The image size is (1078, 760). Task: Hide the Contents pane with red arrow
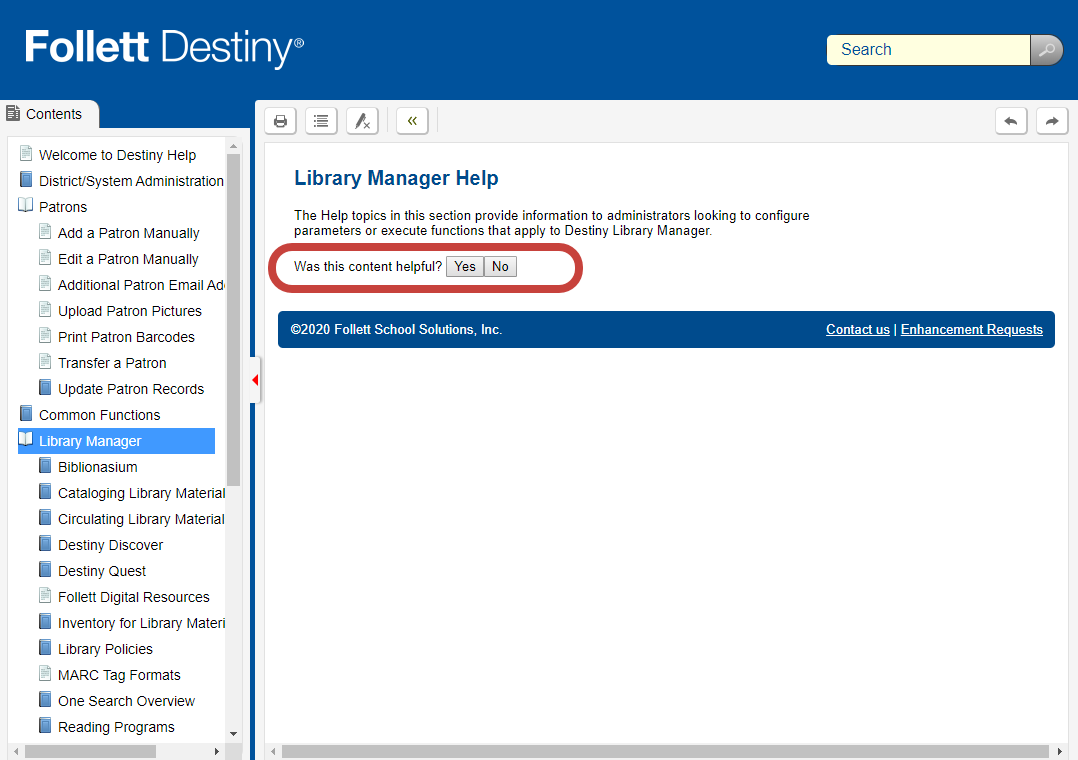pos(255,380)
